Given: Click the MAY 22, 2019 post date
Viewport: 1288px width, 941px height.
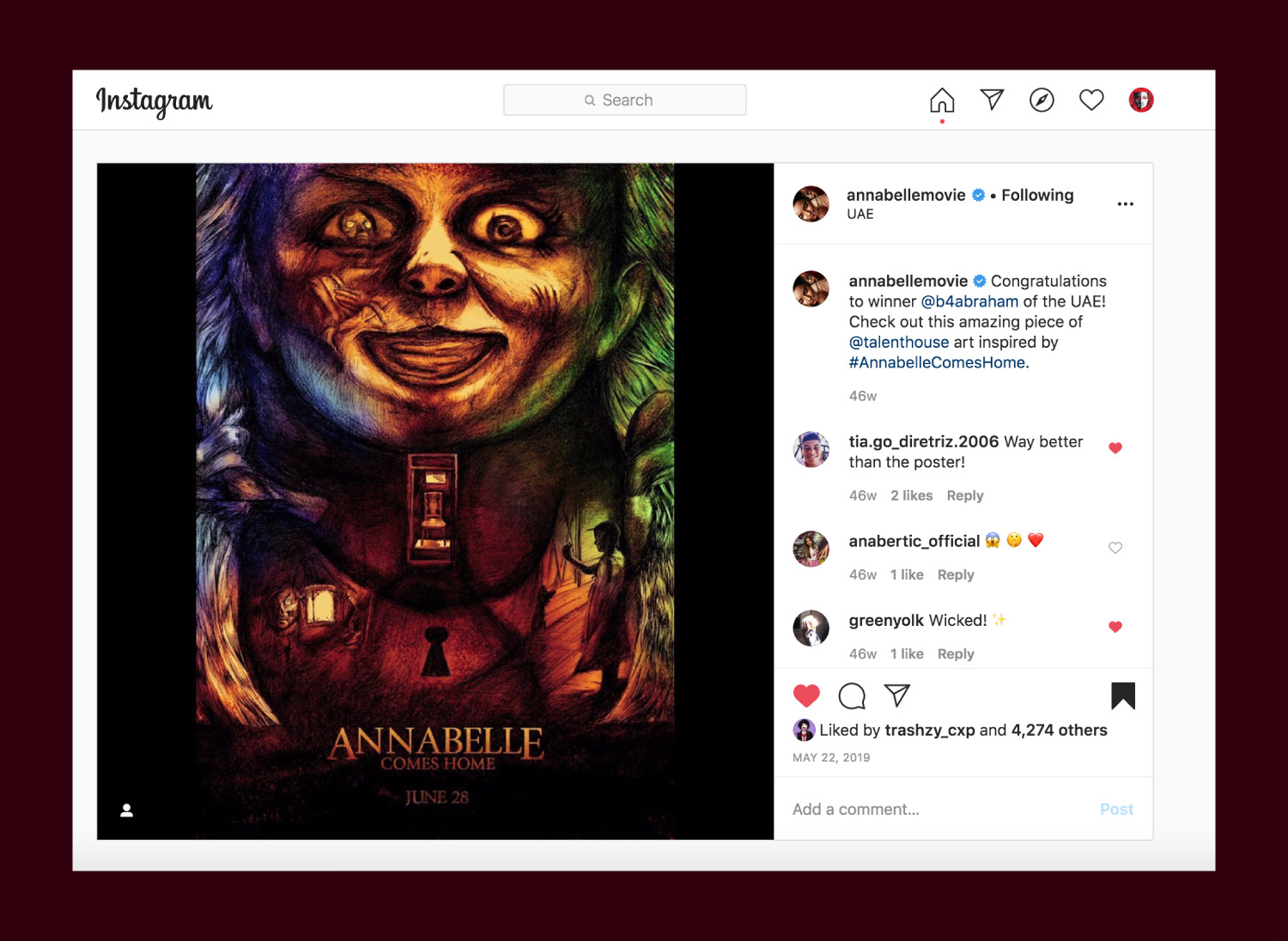Looking at the screenshot, I should 831,757.
